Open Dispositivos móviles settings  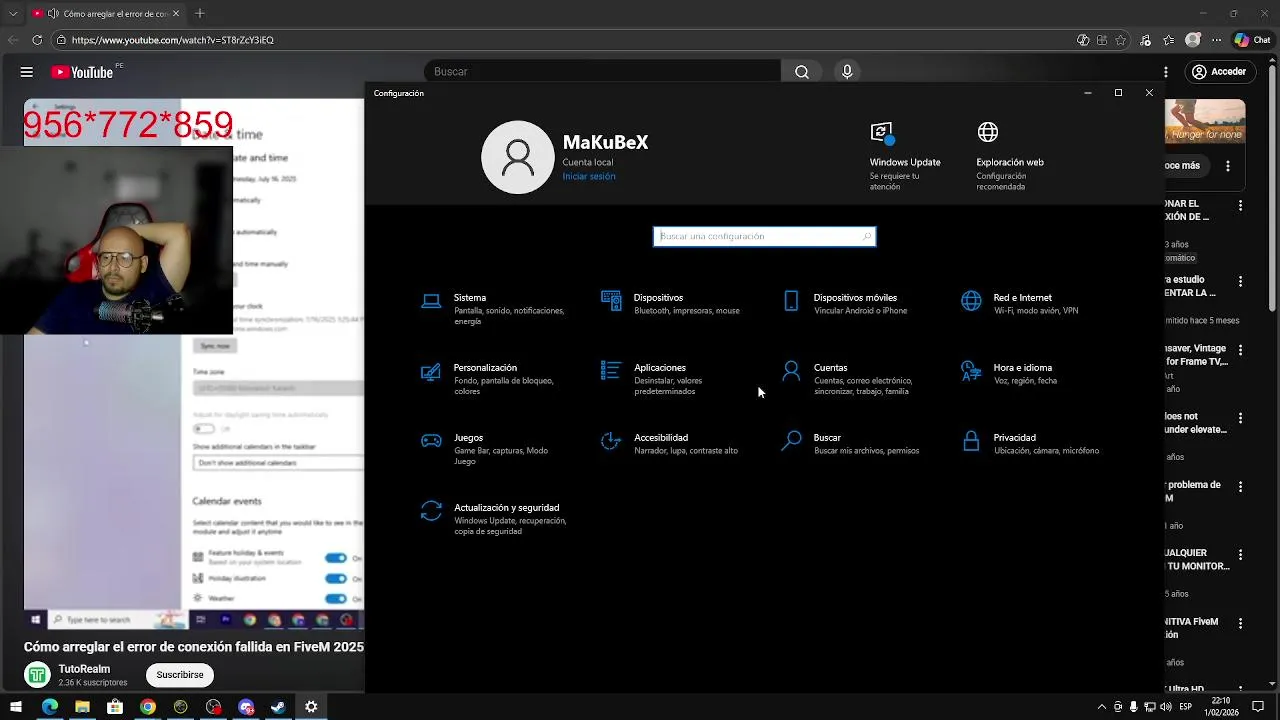pyautogui.click(x=846, y=303)
